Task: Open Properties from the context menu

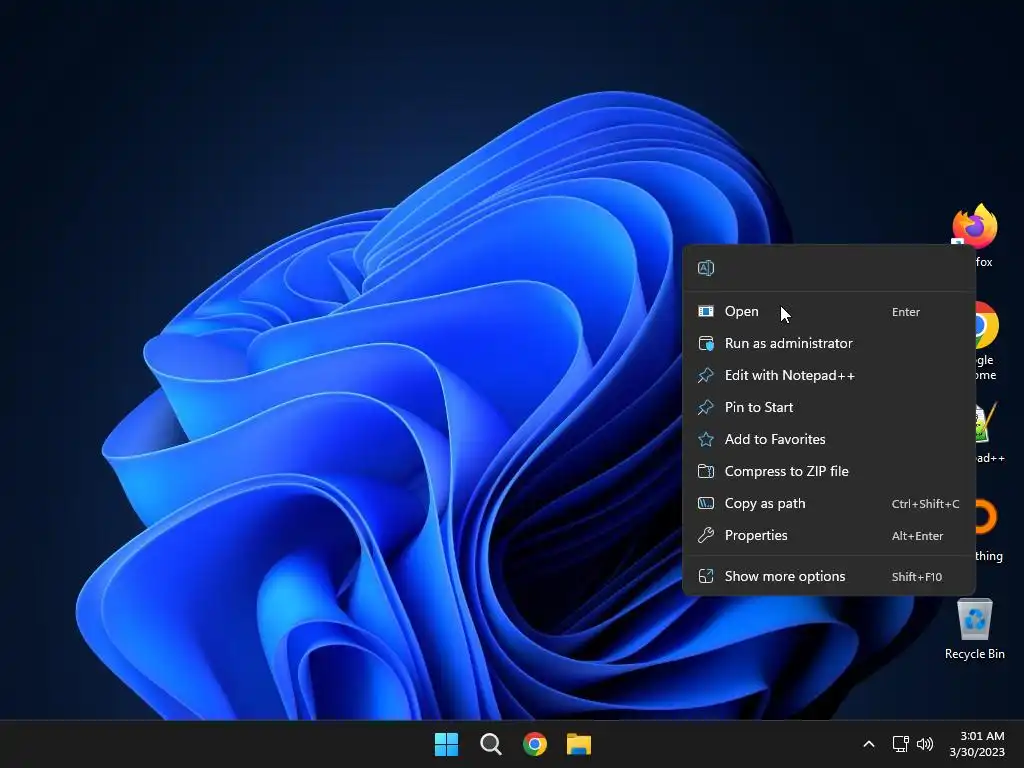Action: [x=829, y=536]
